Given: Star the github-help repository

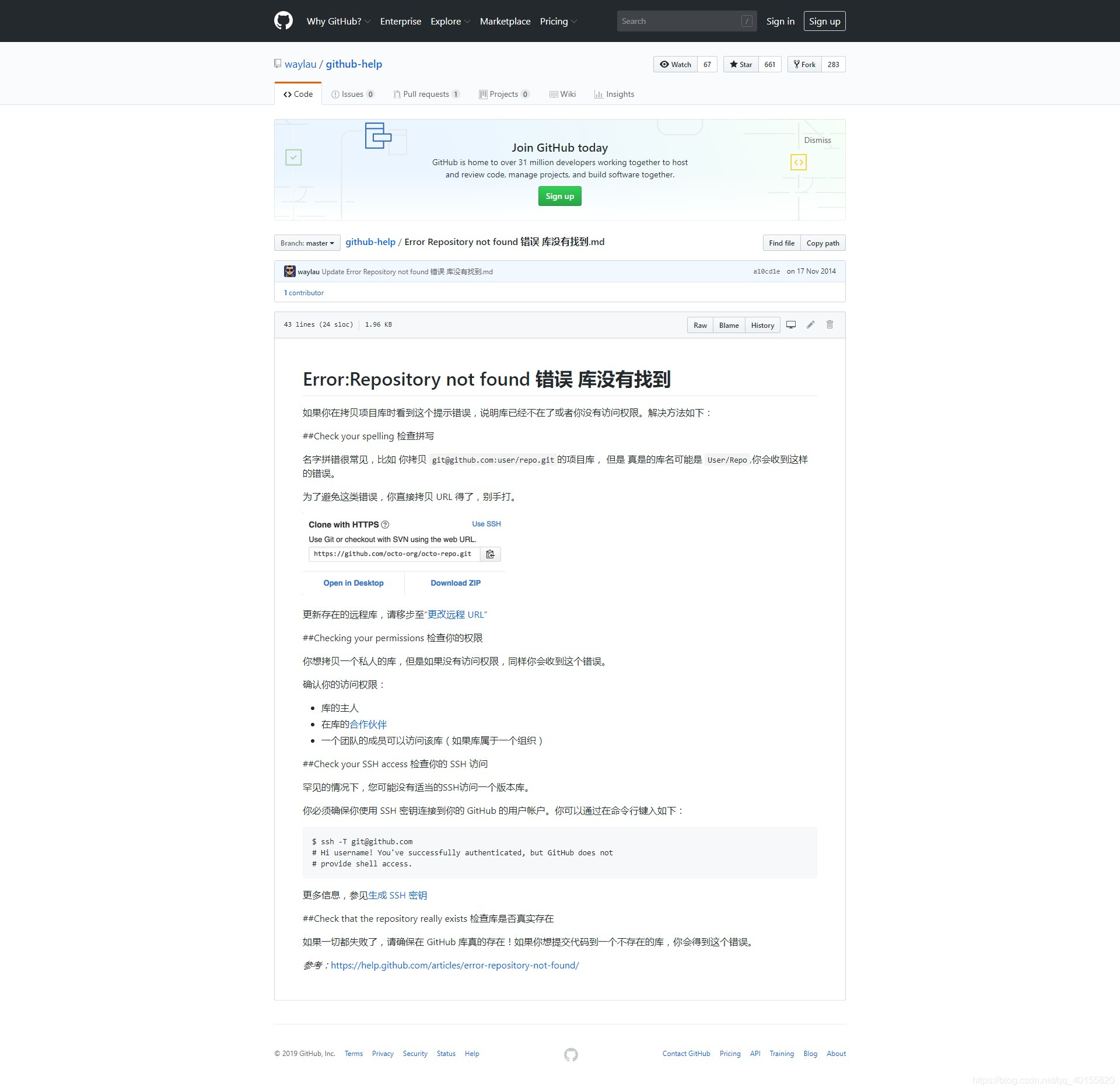Looking at the screenshot, I should 740,64.
